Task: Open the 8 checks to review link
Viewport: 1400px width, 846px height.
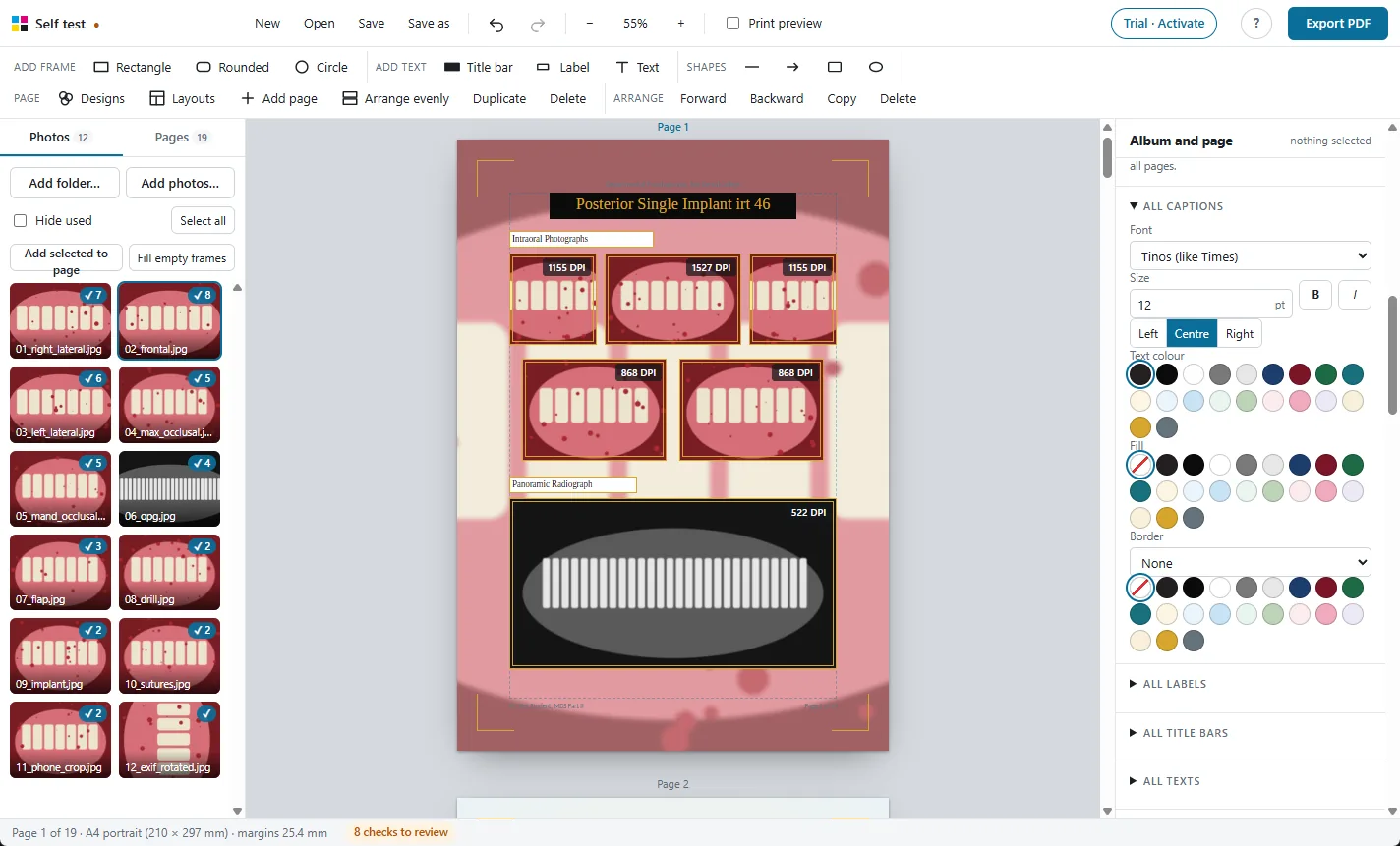Action: (x=401, y=832)
